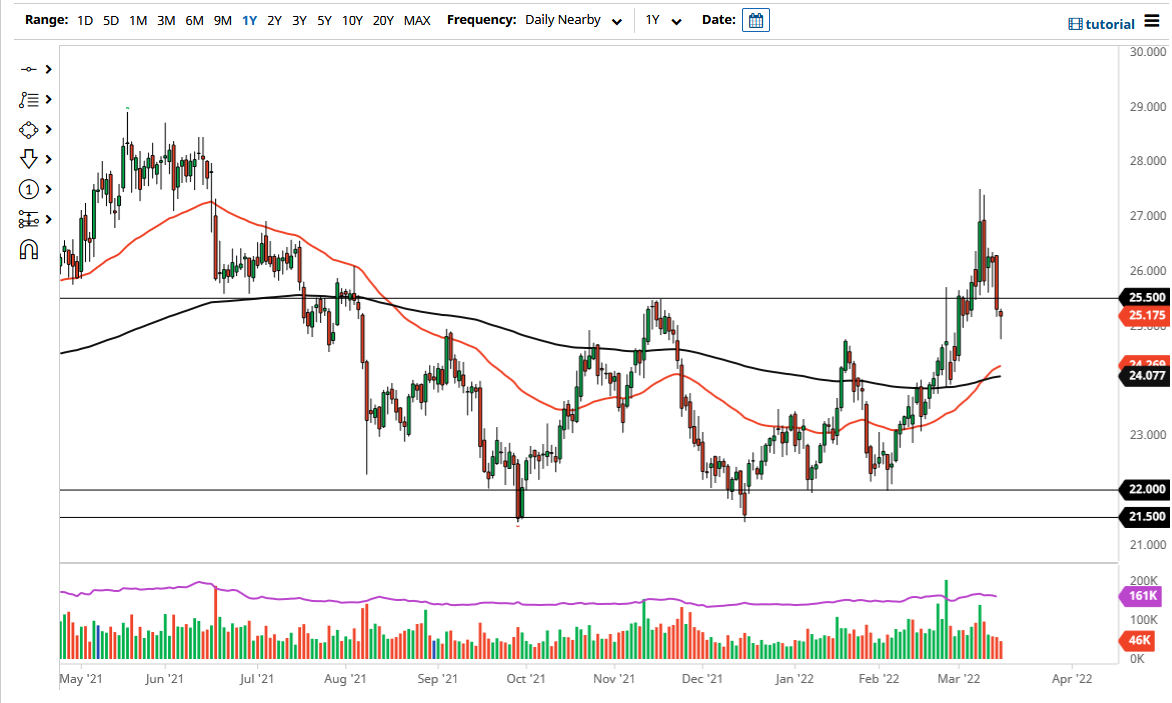Click the May '21 date axis label
The height and width of the screenshot is (703, 1172).
(81, 679)
